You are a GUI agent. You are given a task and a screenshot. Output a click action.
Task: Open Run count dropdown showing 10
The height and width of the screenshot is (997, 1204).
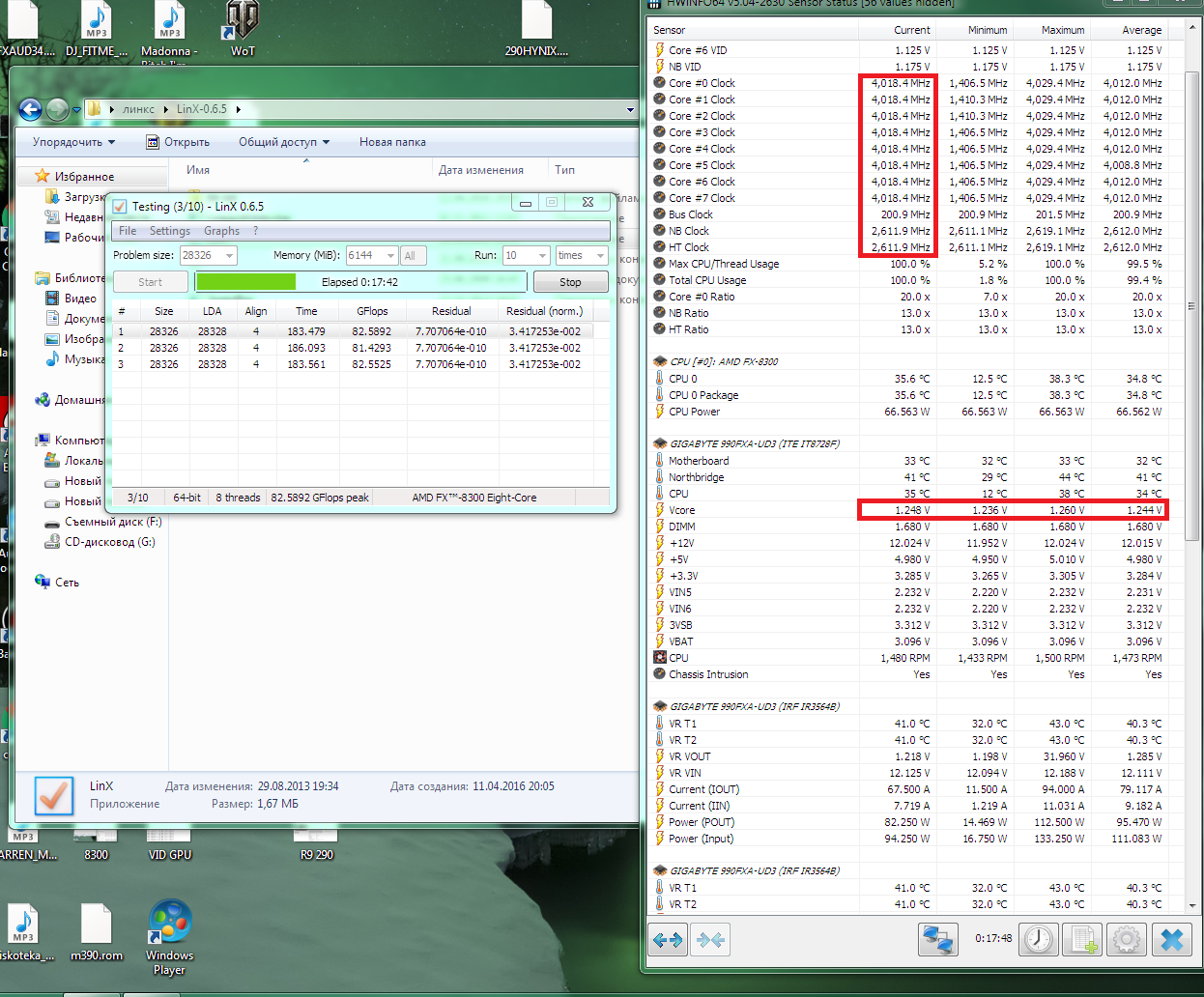(x=543, y=256)
